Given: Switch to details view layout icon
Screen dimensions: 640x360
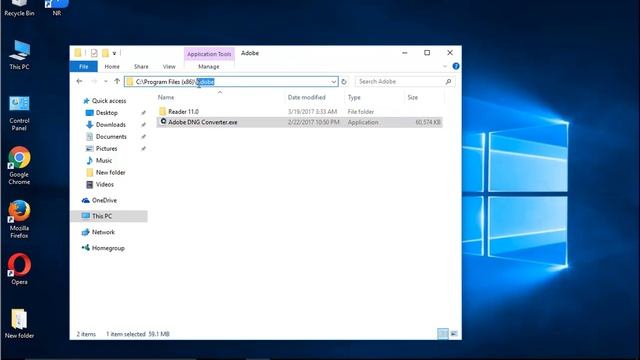Looking at the screenshot, I should (443, 334).
